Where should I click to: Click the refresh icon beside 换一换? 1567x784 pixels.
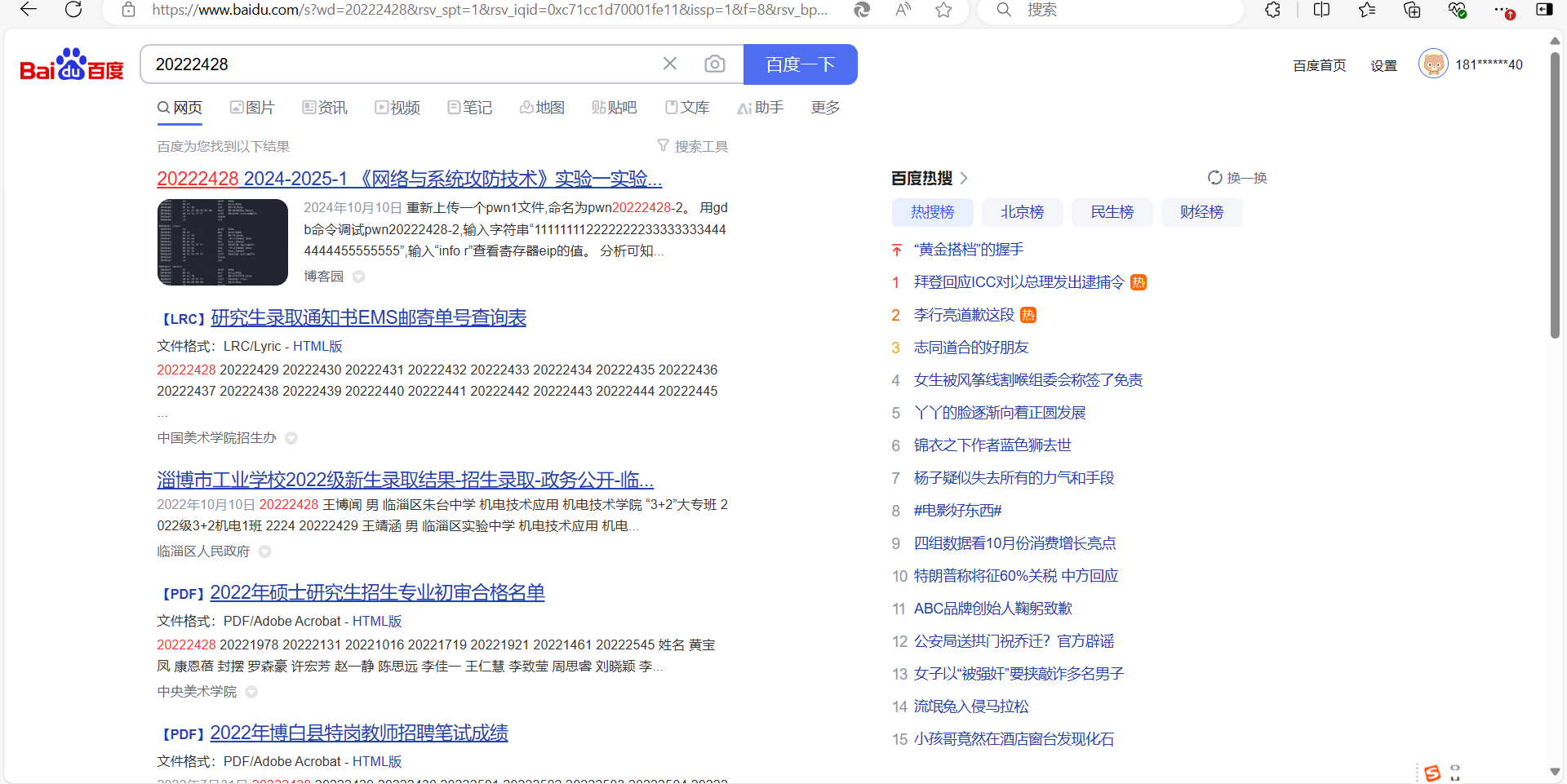point(1214,178)
